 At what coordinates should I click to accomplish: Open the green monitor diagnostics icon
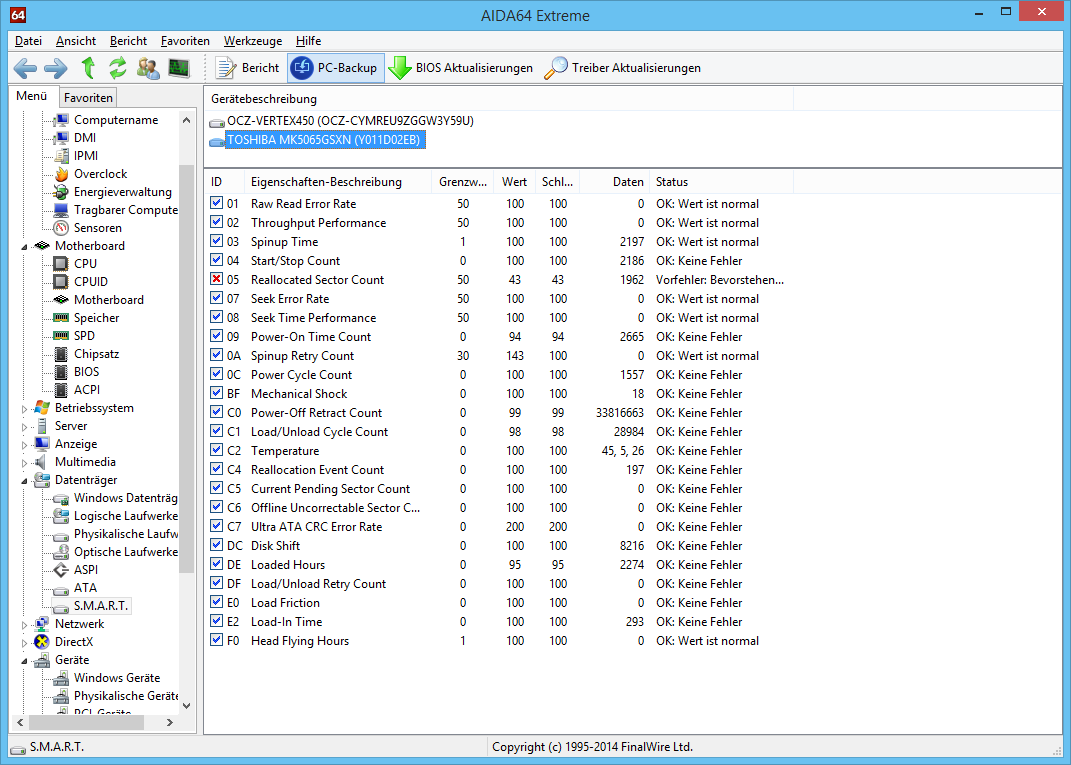click(179, 68)
